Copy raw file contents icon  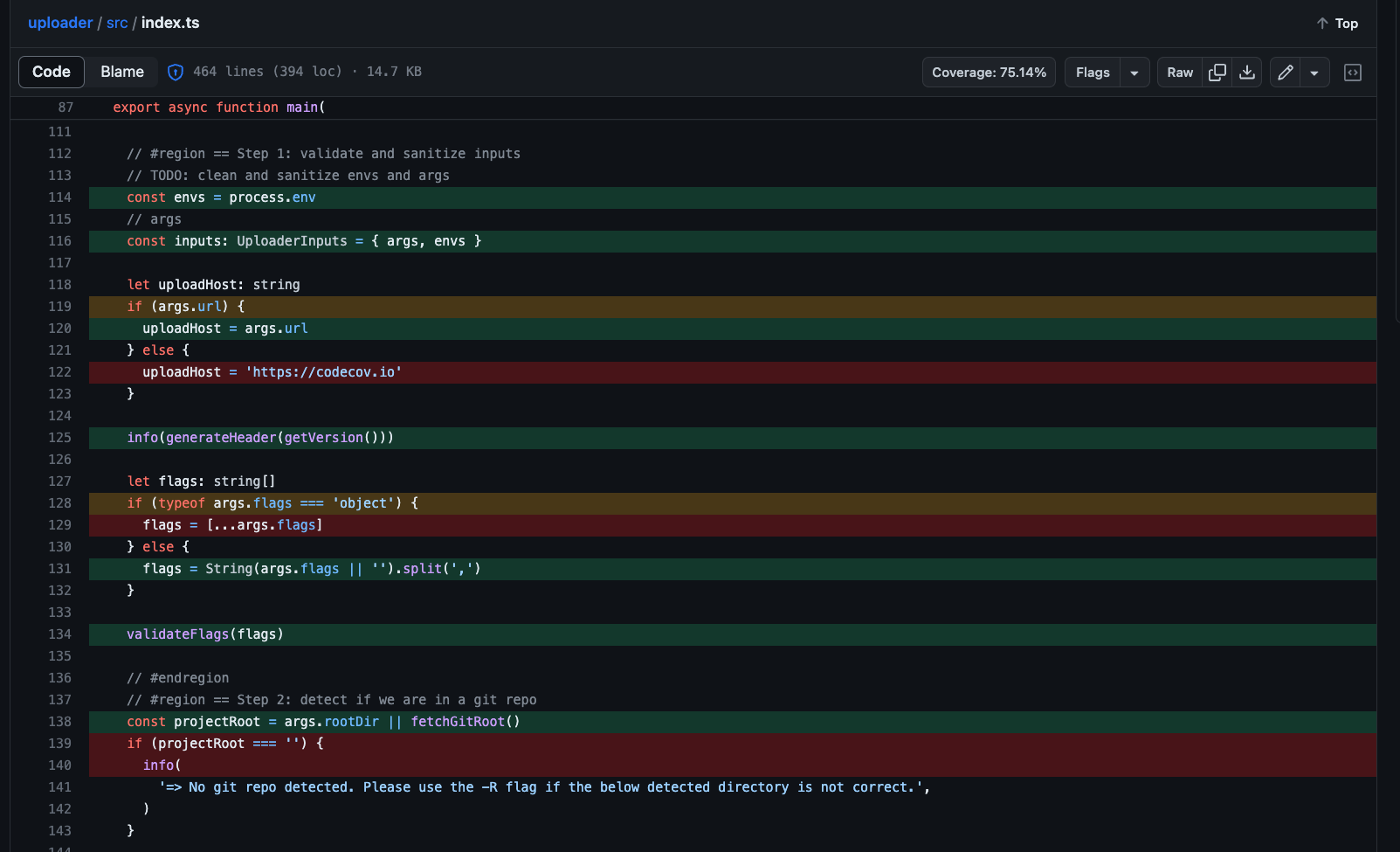click(1217, 73)
